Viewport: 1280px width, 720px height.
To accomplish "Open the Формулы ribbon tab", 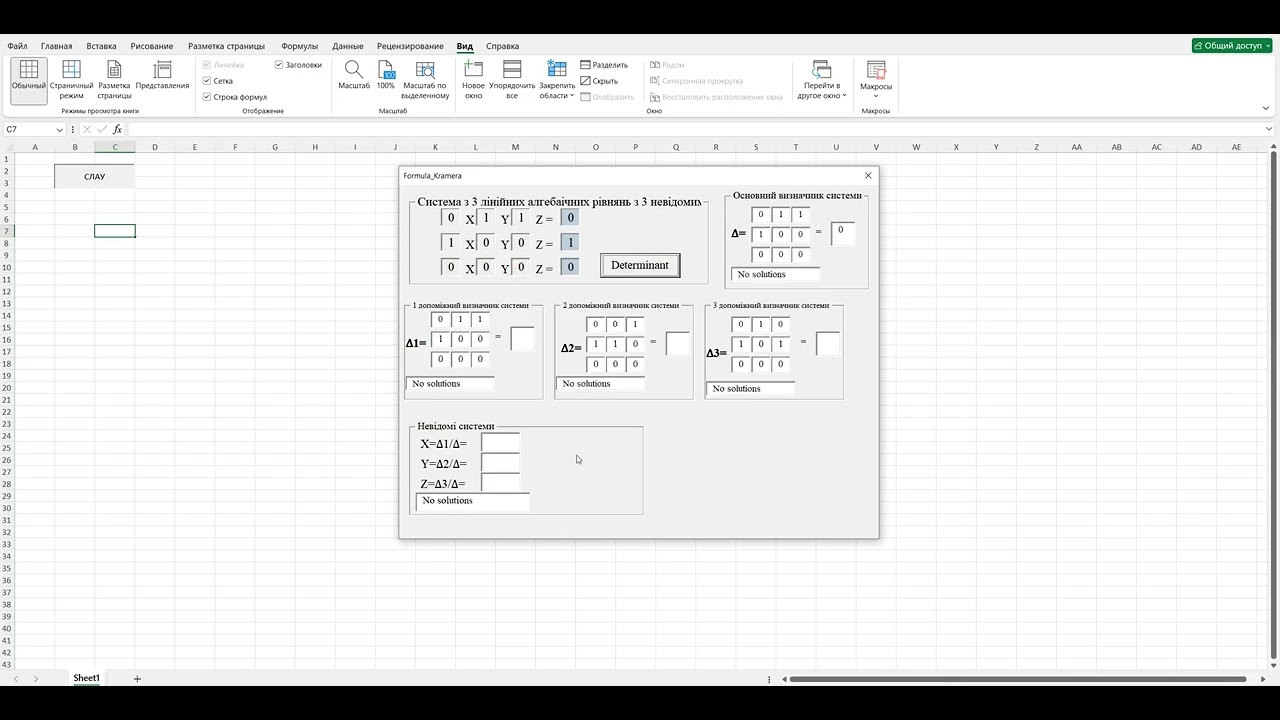I will 299,46.
